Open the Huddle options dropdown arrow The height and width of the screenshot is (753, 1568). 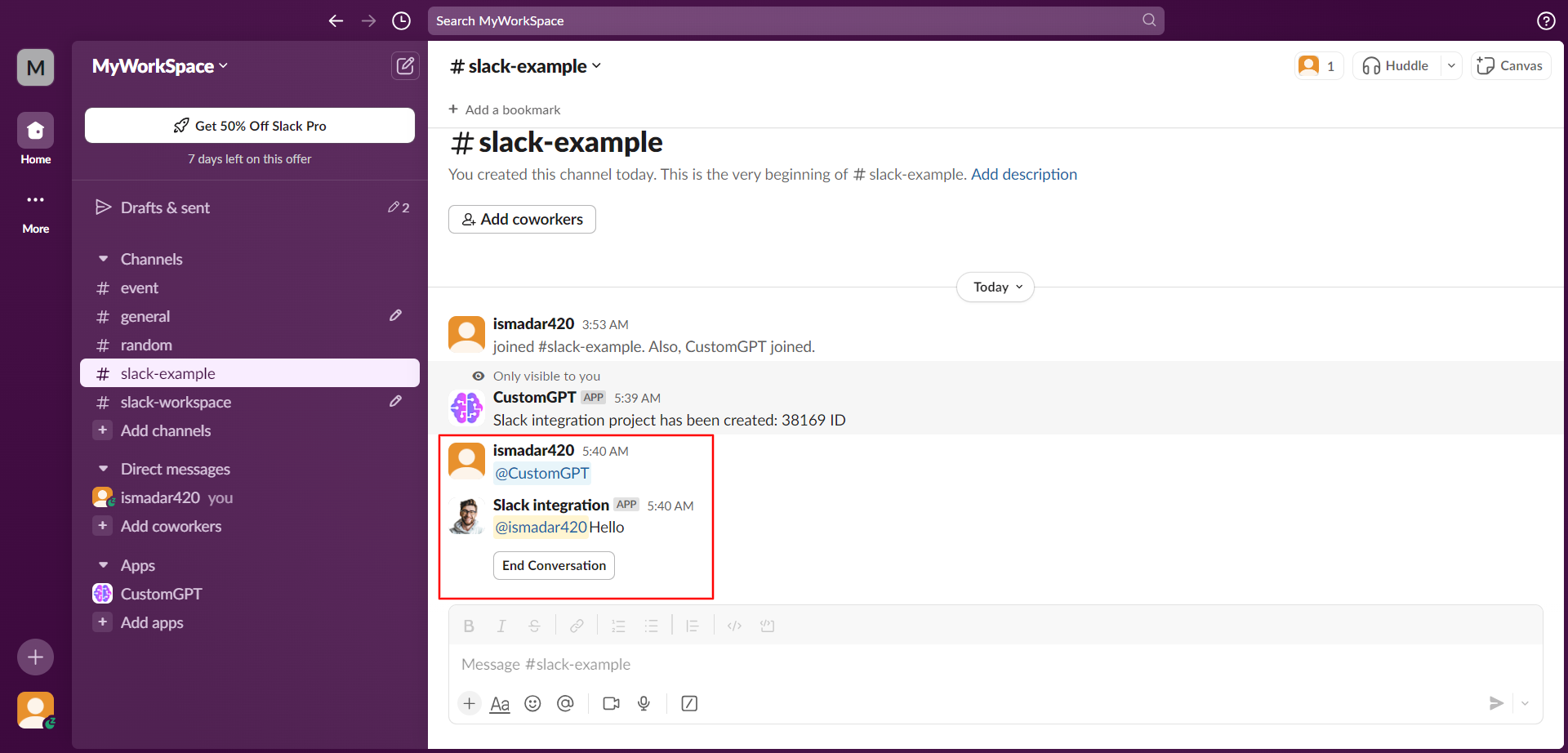coord(1451,65)
